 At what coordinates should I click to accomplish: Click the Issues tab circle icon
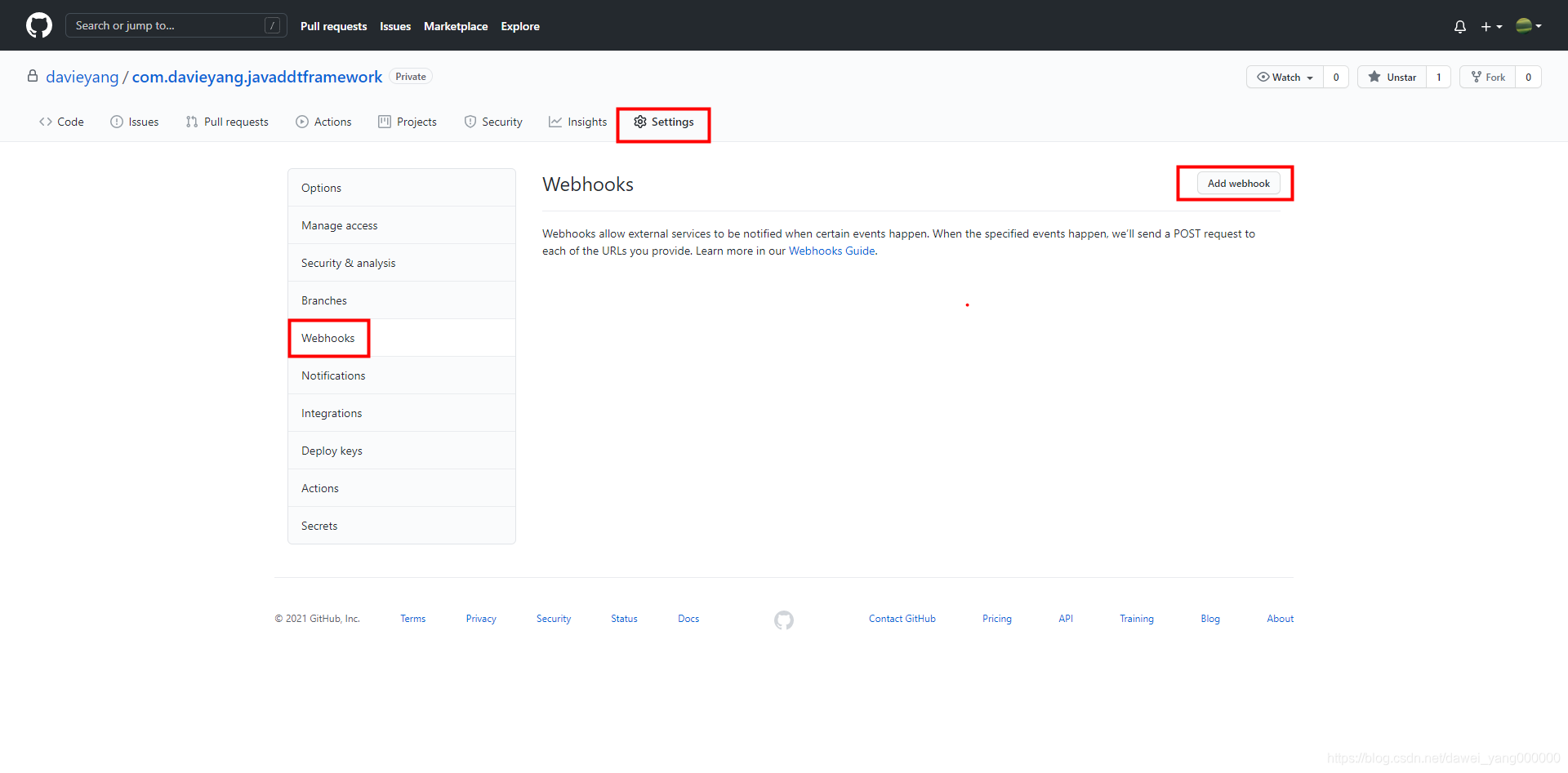(x=117, y=122)
